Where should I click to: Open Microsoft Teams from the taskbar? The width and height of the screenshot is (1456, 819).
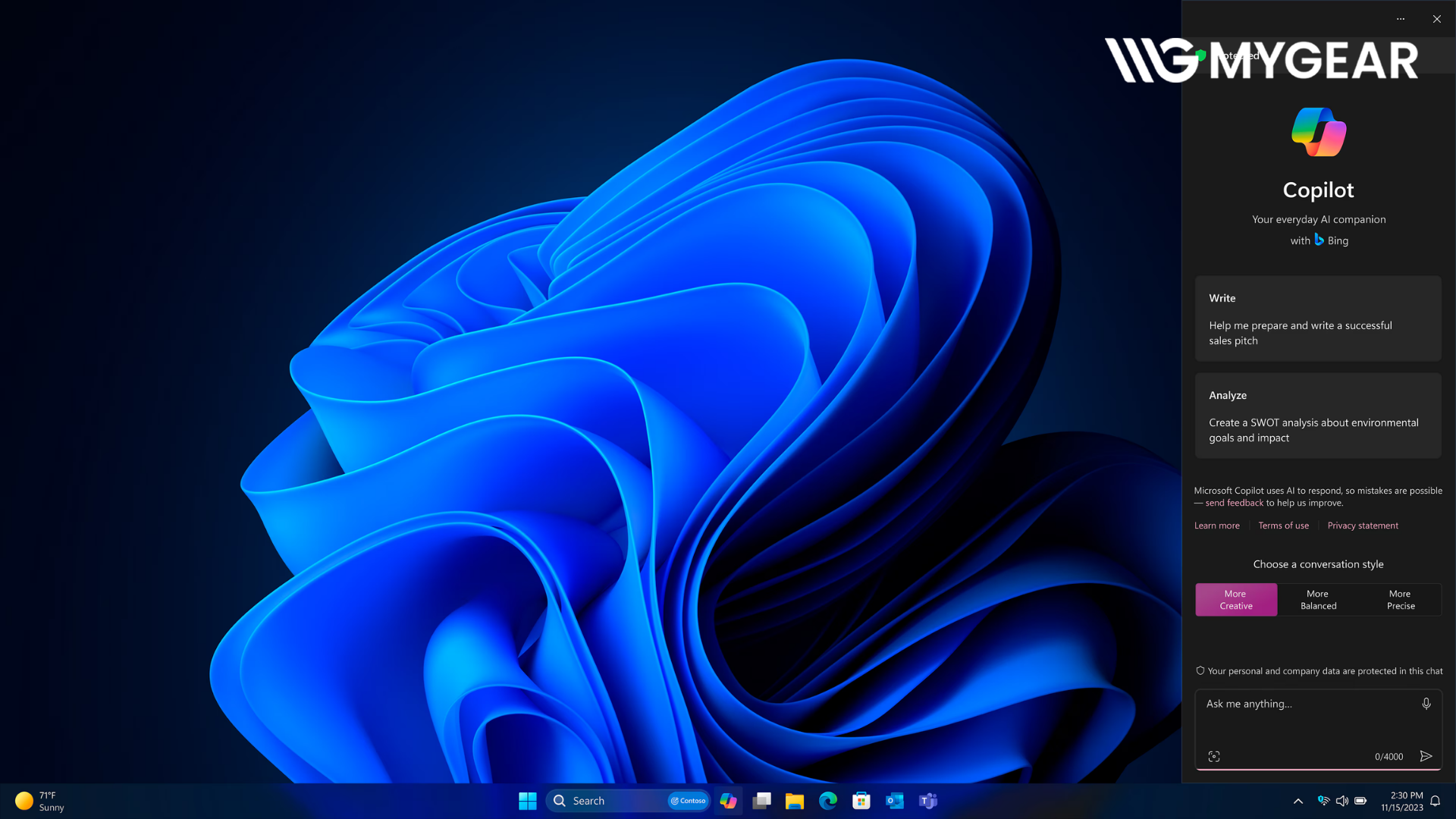coord(928,801)
